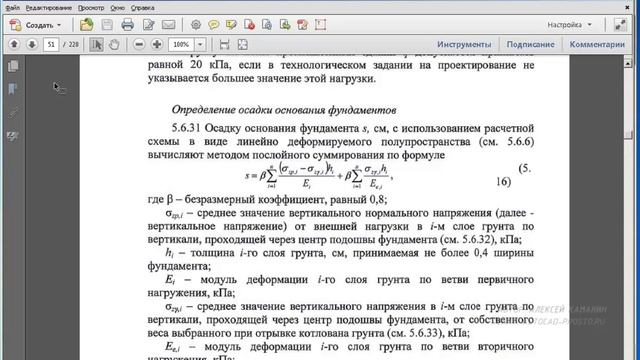
Task: Send file by email envelope icon
Action: pos(168,25)
